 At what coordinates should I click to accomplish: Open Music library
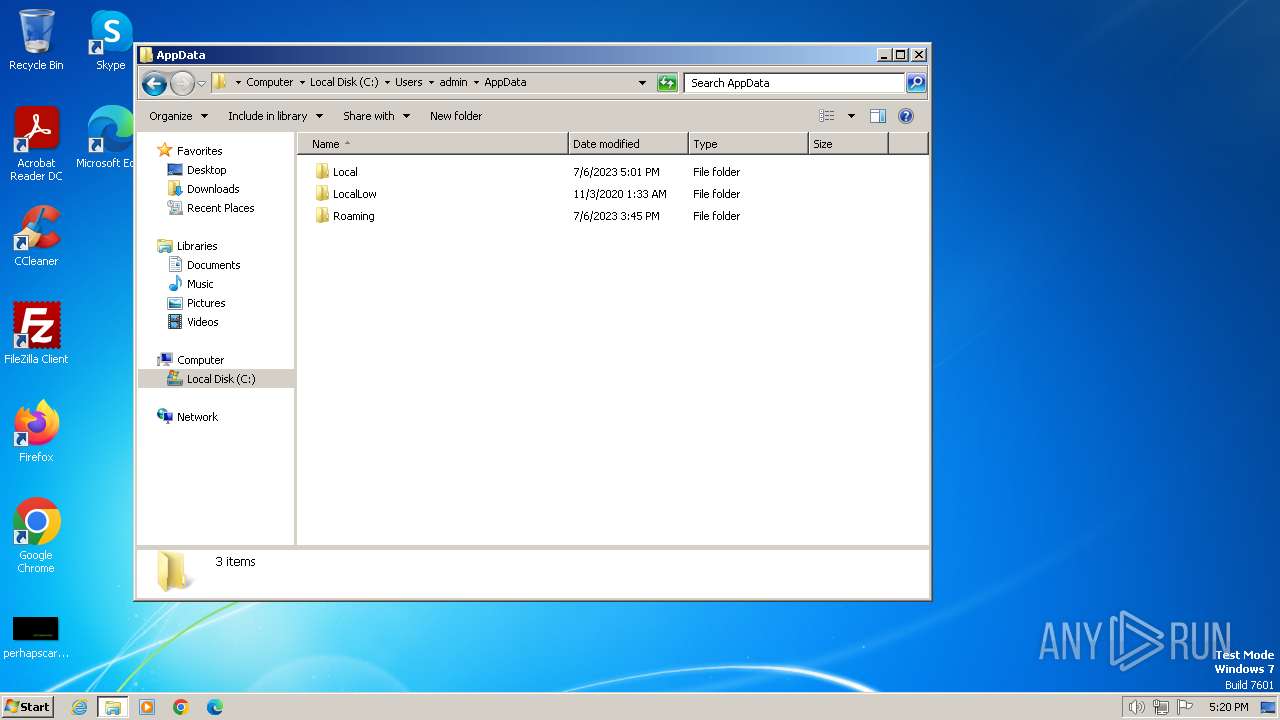pyautogui.click(x=199, y=284)
